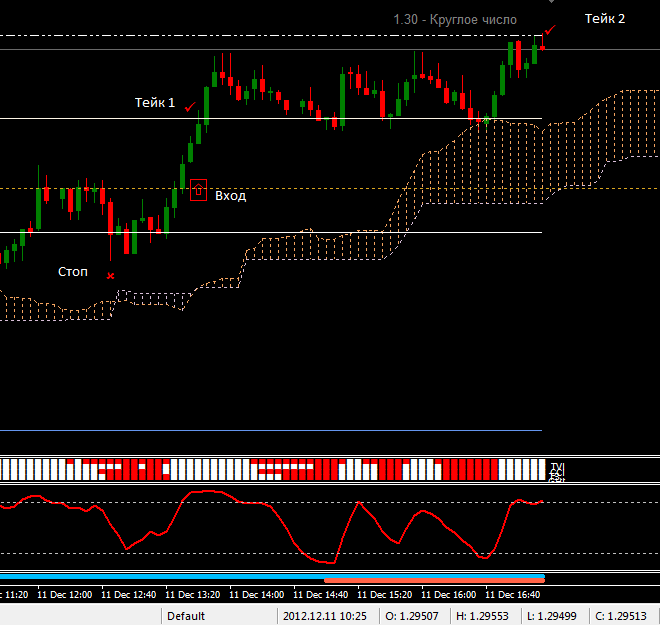Select the orange dashed horizontal line at entry level

point(330,189)
